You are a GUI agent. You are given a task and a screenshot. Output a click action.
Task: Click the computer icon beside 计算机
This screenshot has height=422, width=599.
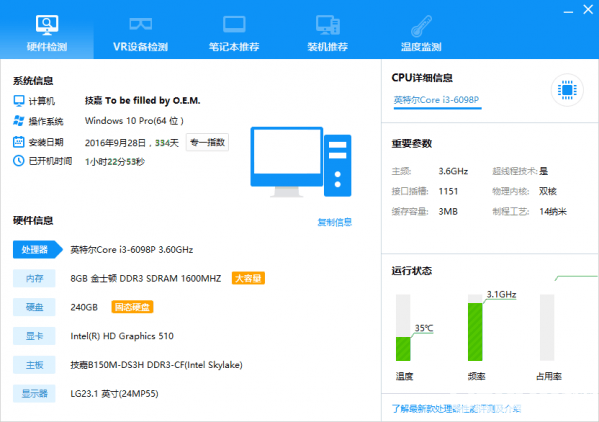click(x=19, y=101)
